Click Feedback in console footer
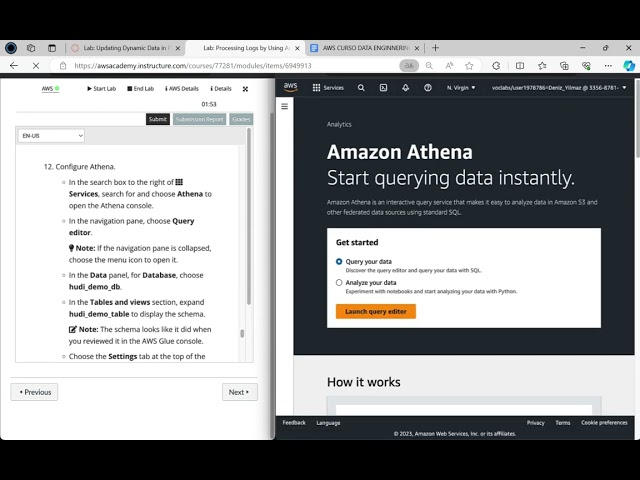The height and width of the screenshot is (480, 640). point(294,423)
